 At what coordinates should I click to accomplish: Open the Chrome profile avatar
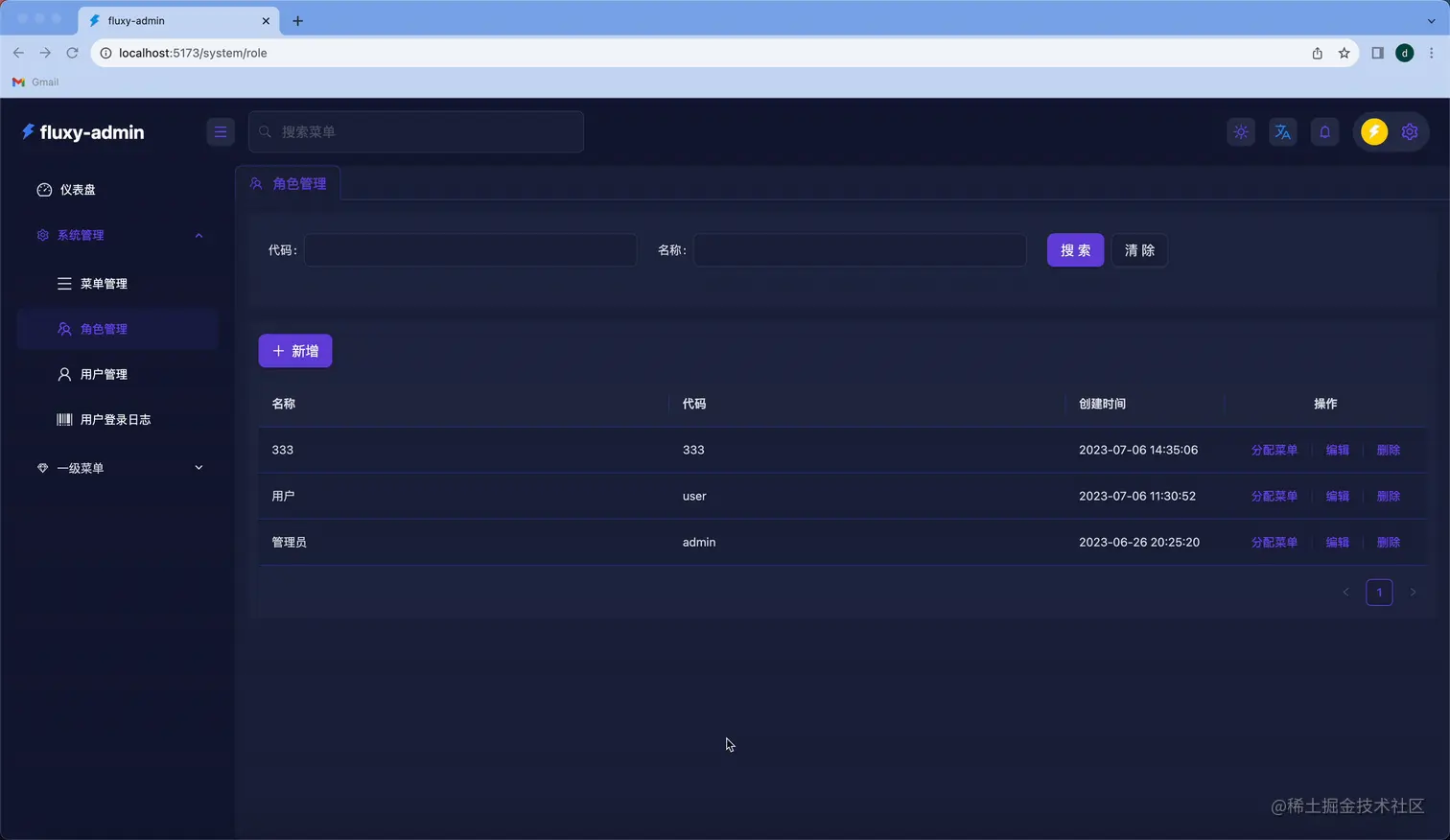click(x=1405, y=53)
